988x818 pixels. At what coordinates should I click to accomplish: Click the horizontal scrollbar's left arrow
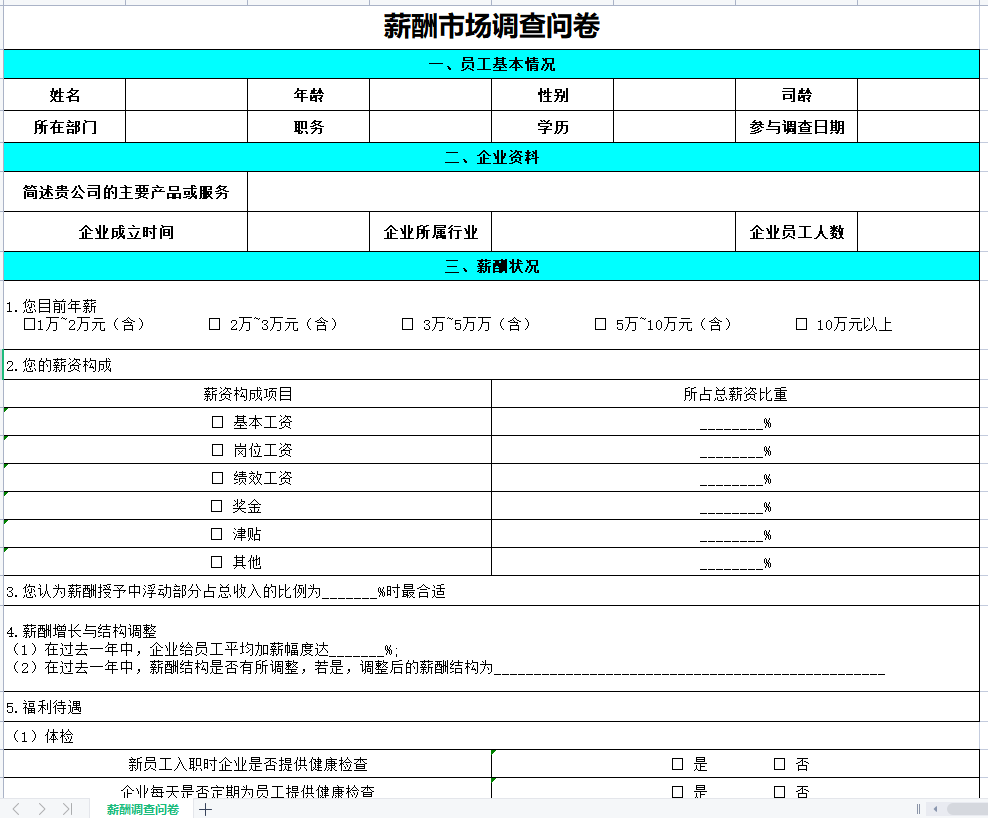pyautogui.click(x=935, y=809)
